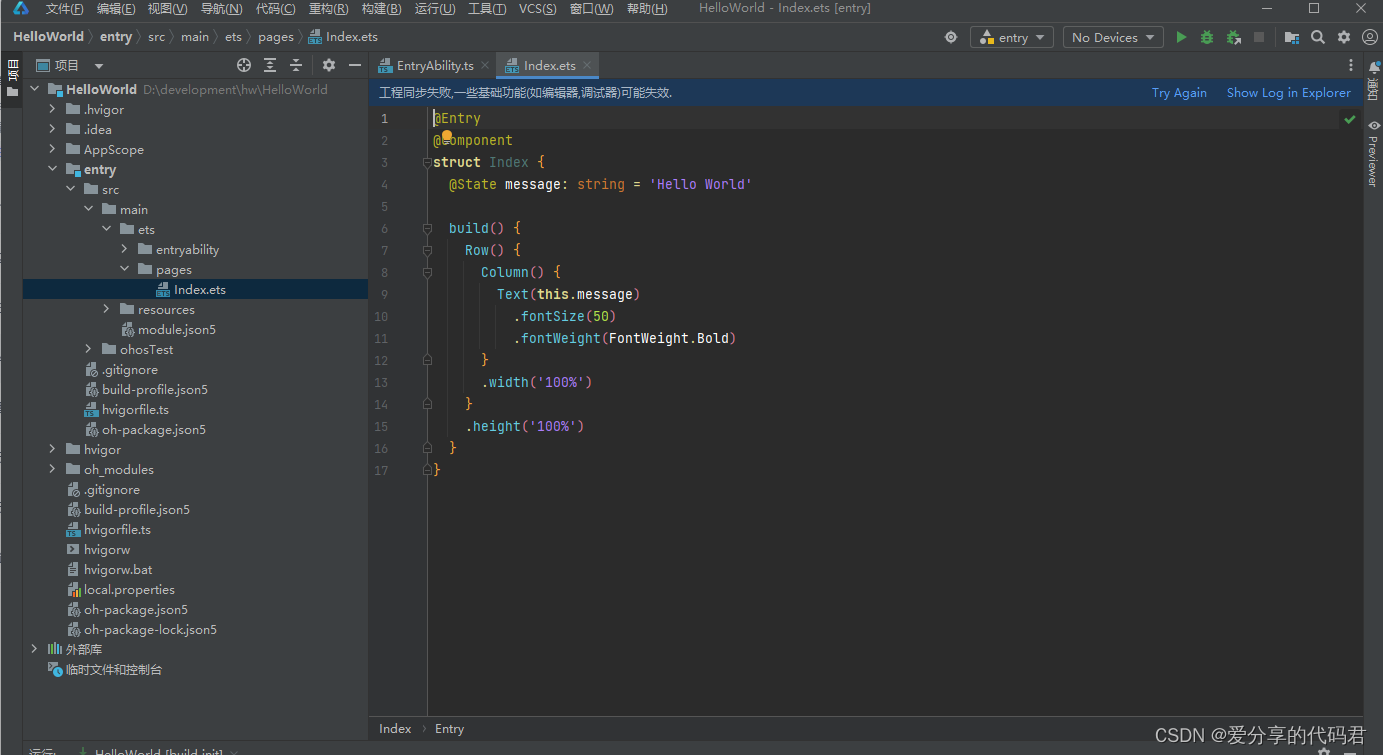Screen dimensions: 1383x755
Task: Open the 构建(B) menu
Action: pos(381,9)
